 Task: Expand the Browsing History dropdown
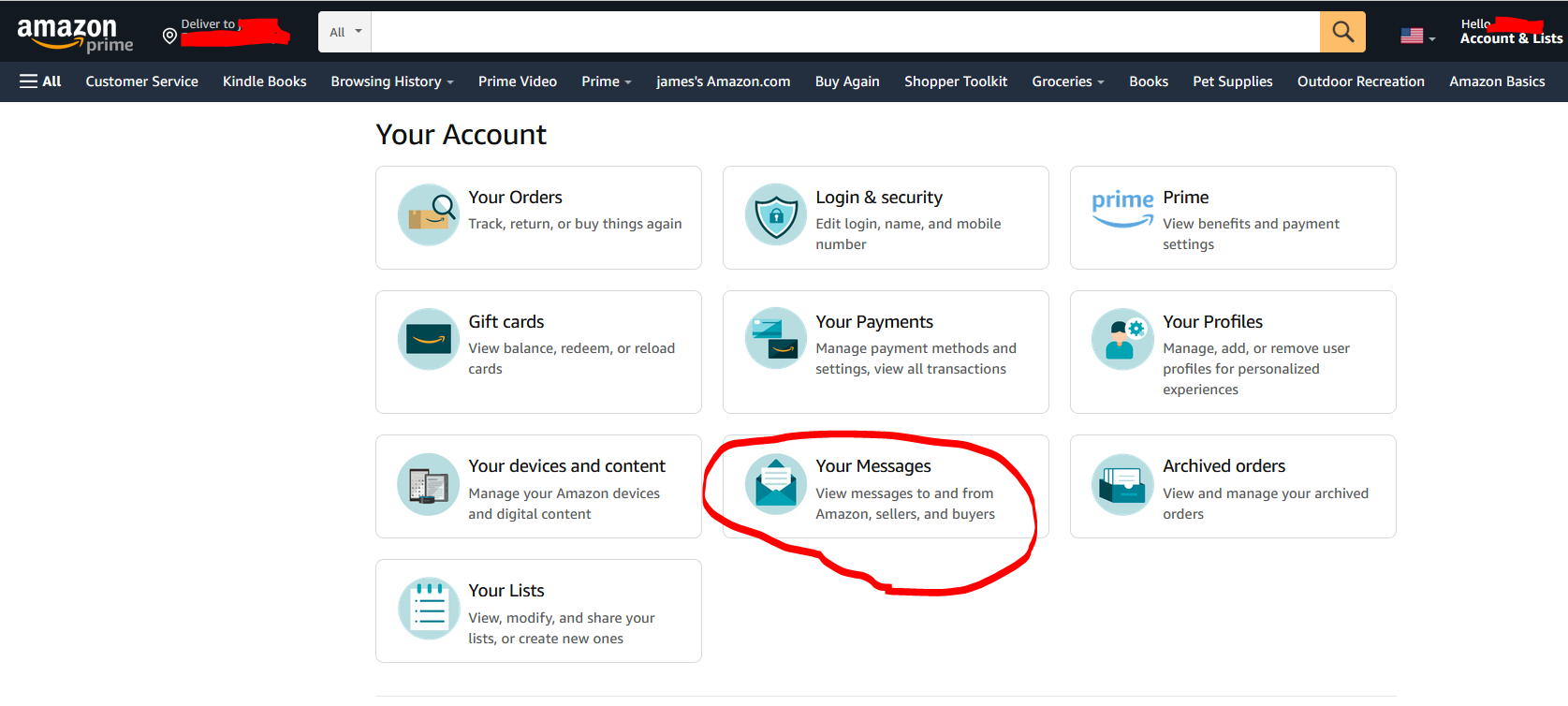(392, 81)
